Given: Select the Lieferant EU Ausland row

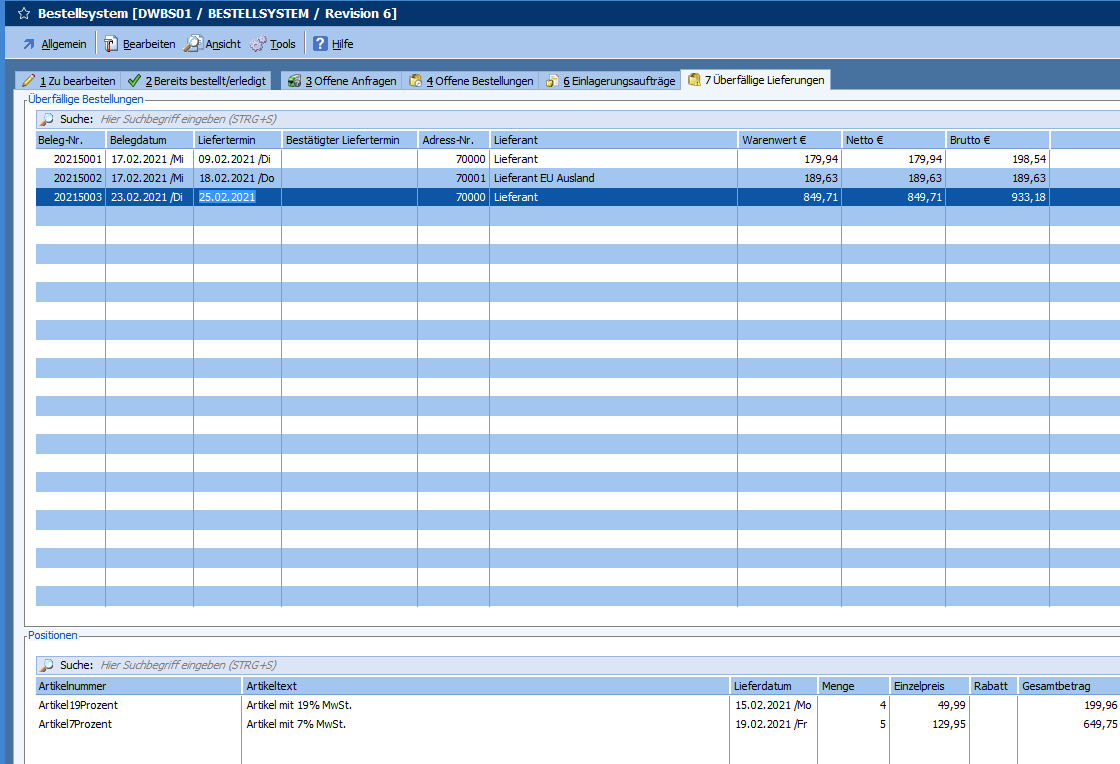Looking at the screenshot, I should coord(544,178).
